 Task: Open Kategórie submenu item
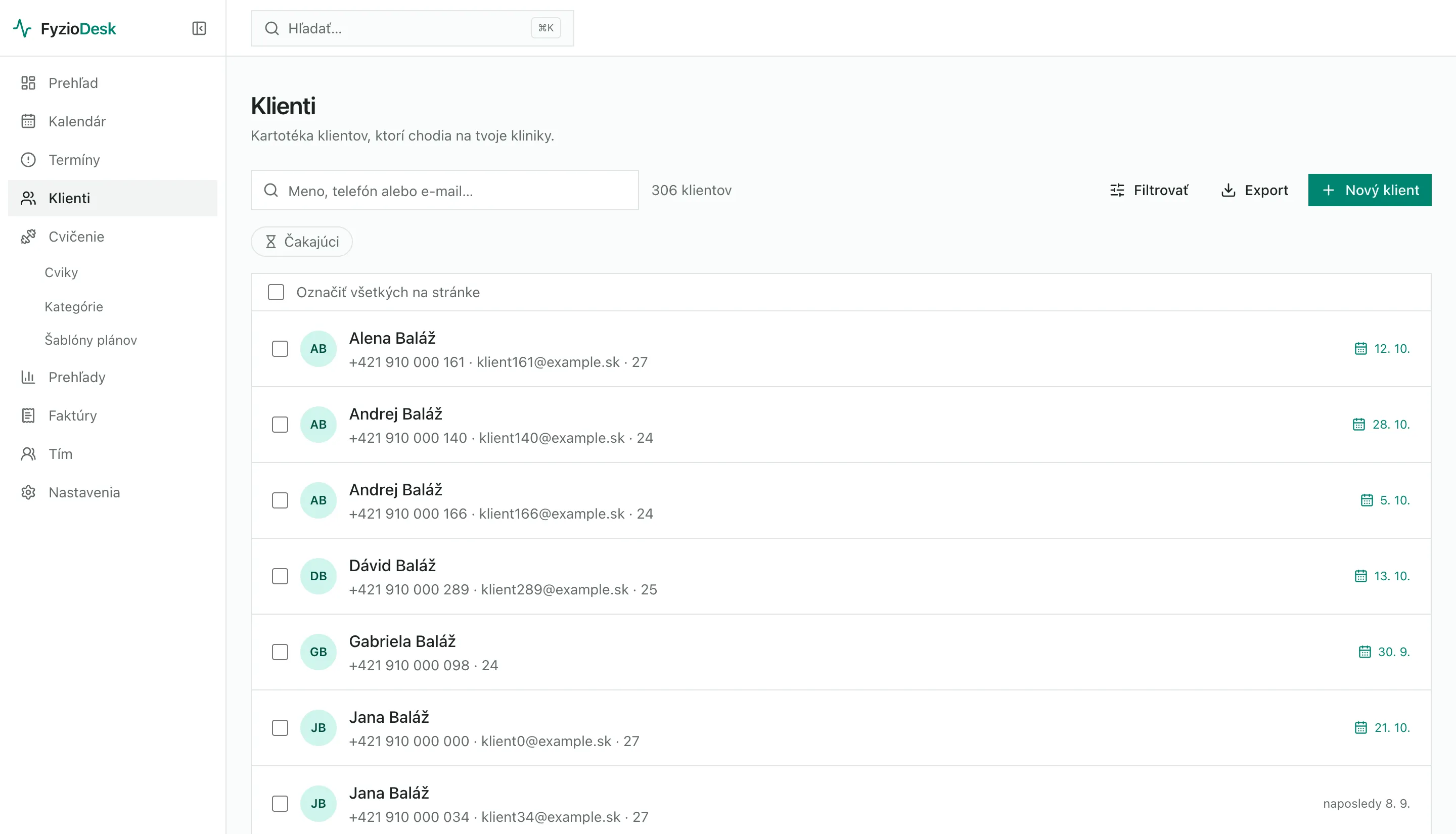(74, 307)
